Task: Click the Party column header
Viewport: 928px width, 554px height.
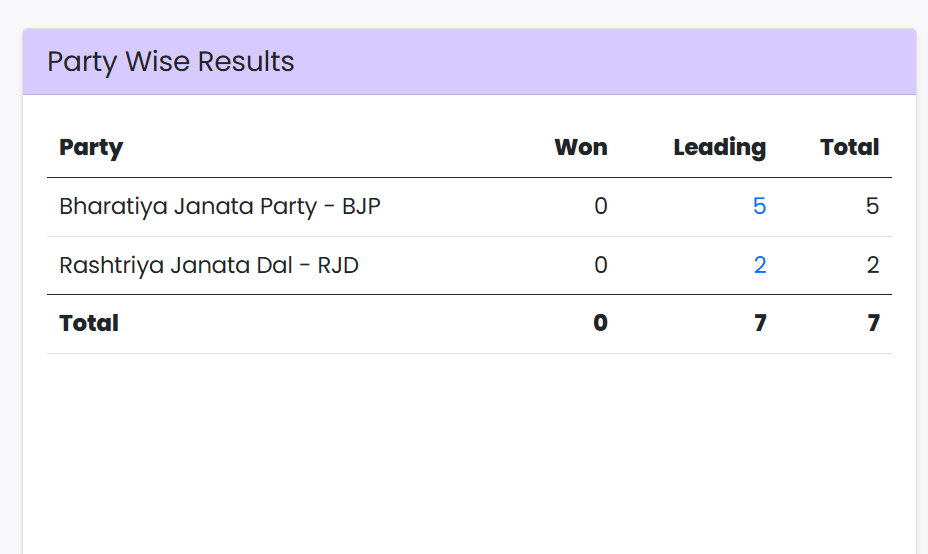Action: tap(91, 148)
